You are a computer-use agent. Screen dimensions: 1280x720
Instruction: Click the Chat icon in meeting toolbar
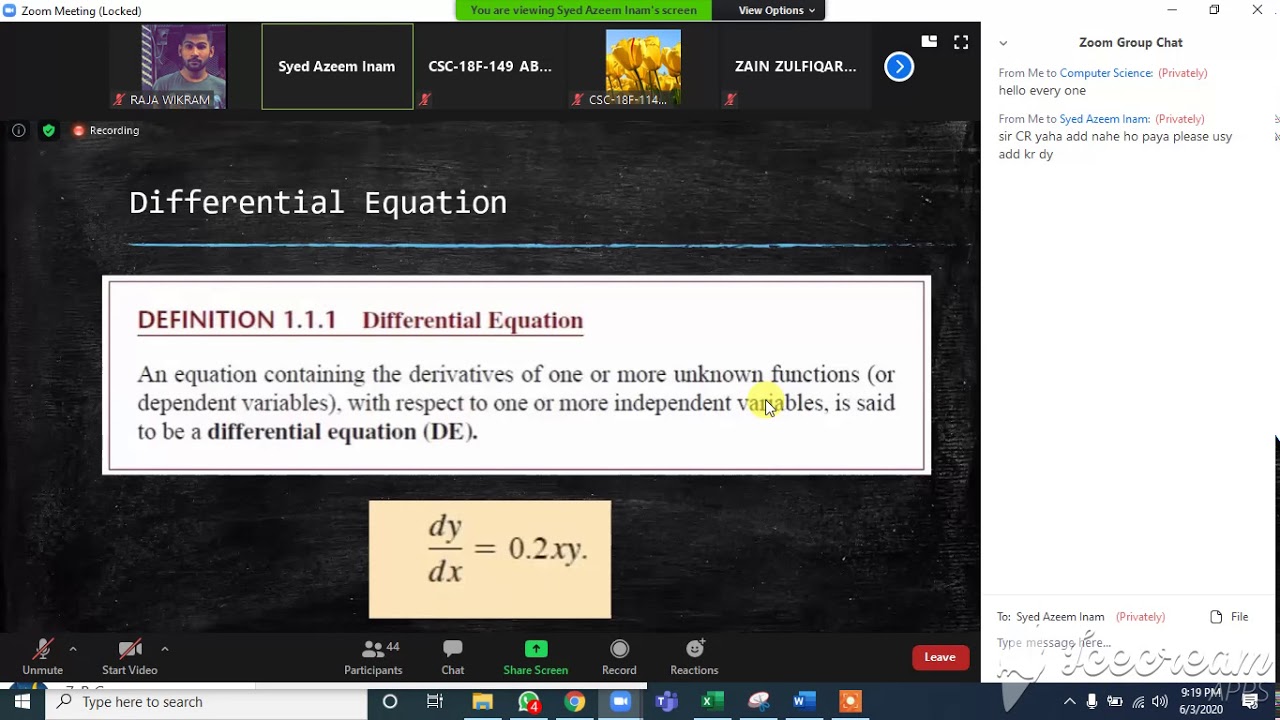[x=452, y=650]
